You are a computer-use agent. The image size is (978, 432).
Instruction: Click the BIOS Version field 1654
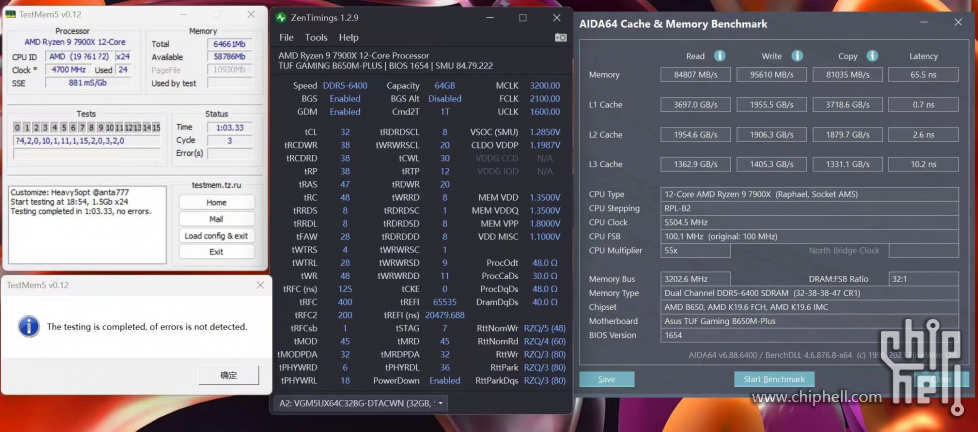[810, 335]
